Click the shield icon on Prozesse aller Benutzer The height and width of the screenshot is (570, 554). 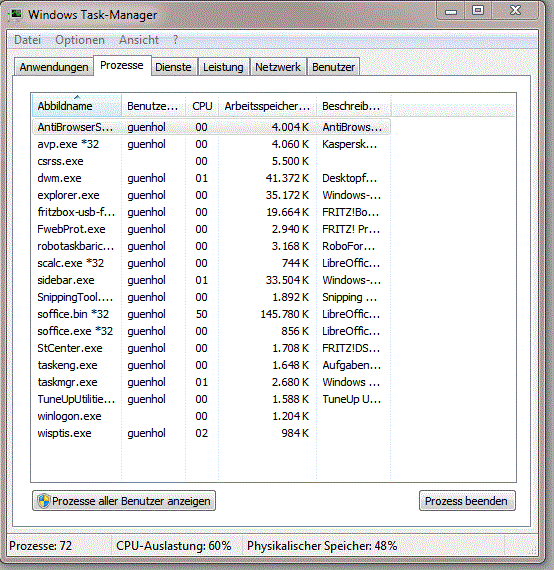pos(44,501)
